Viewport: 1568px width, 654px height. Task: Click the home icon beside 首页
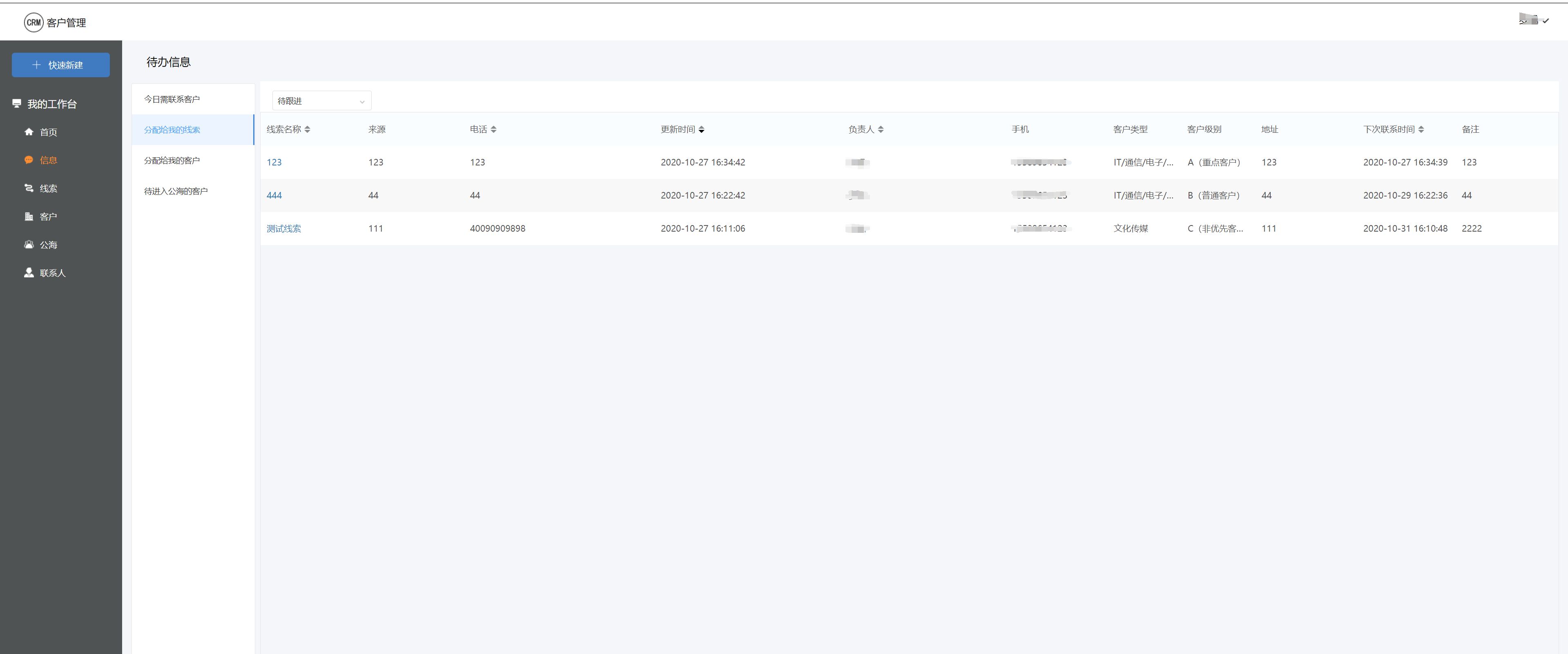pos(29,132)
